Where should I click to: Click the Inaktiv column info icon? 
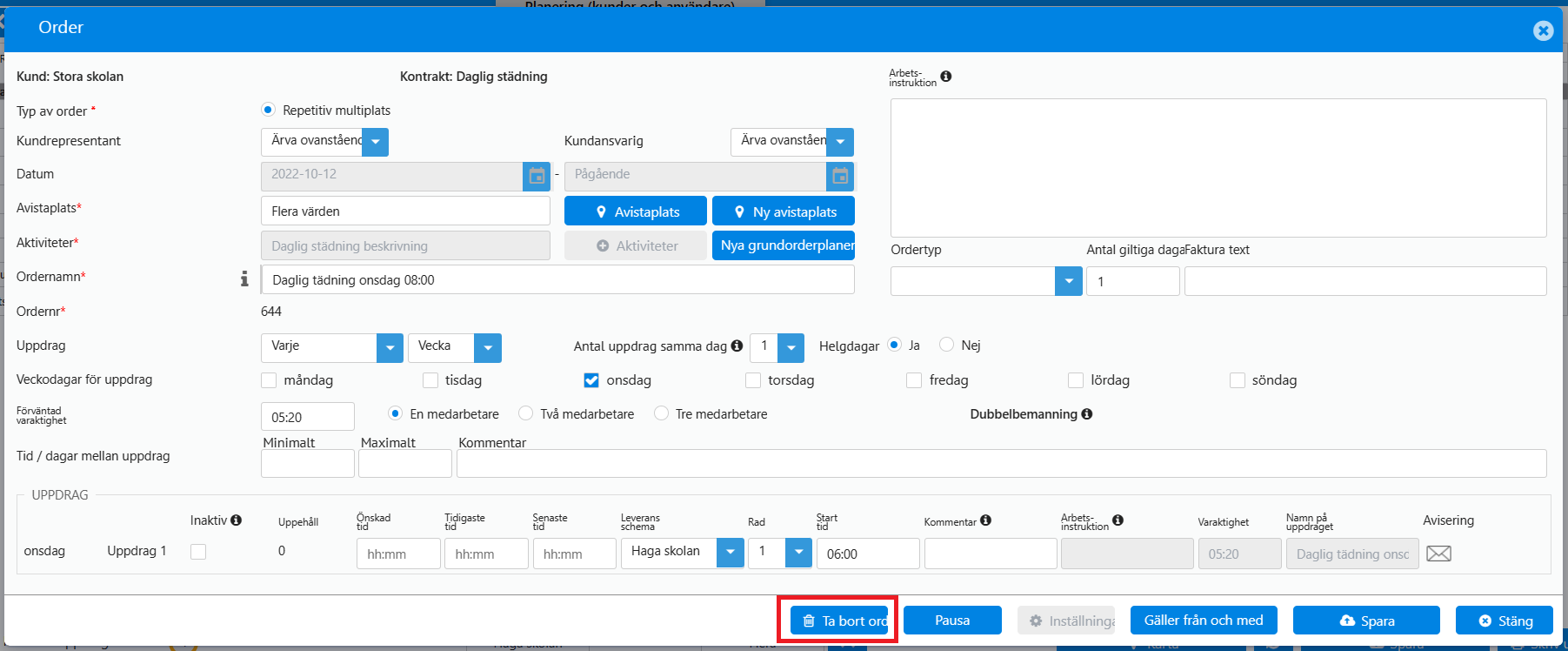237,520
